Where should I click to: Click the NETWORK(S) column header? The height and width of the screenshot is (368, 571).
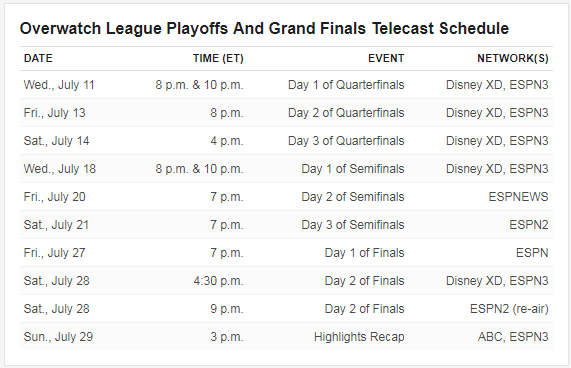pyautogui.click(x=512, y=58)
